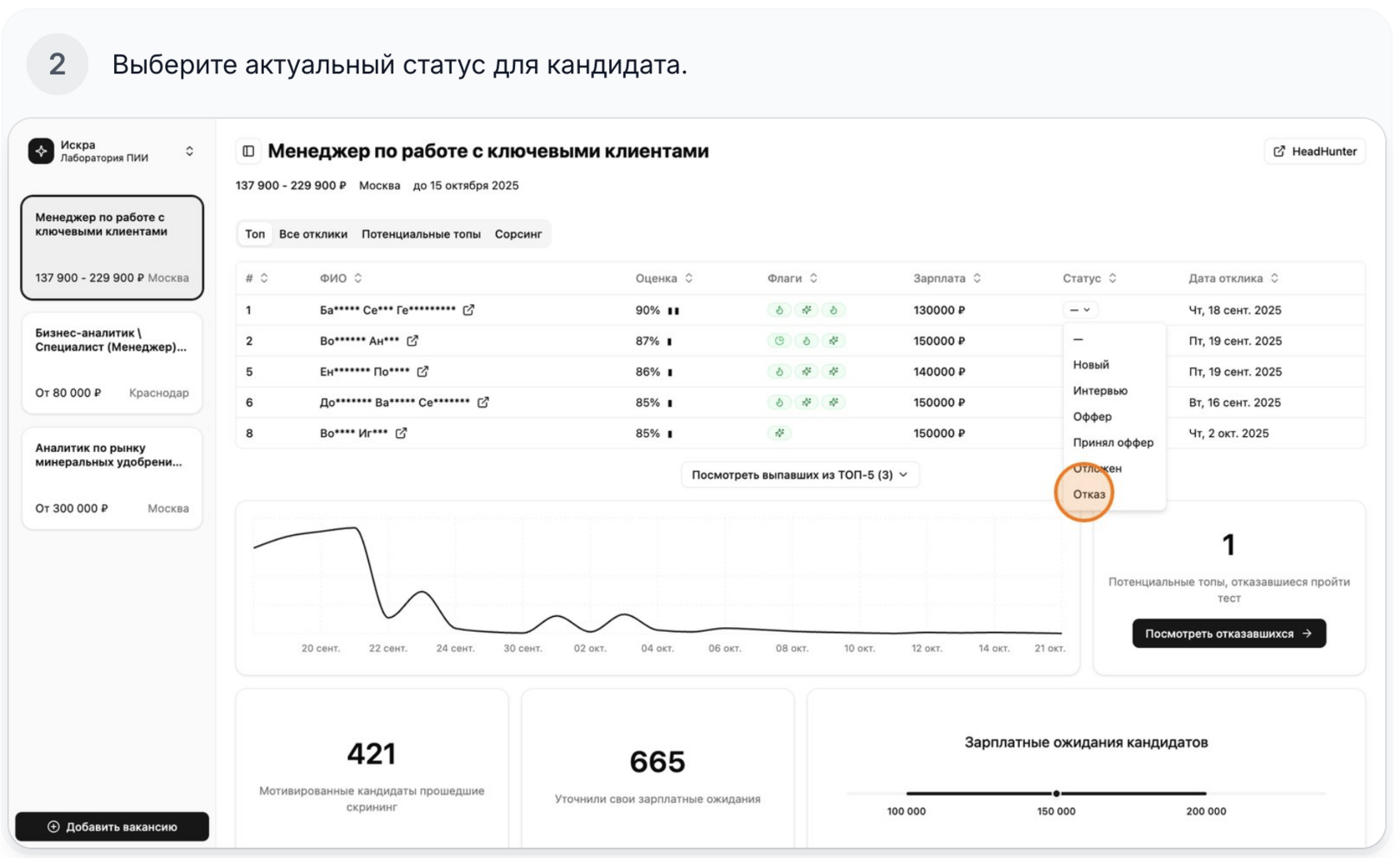1400x858 pixels.
Task: Open the Все отклики tab
Action: pos(313,234)
